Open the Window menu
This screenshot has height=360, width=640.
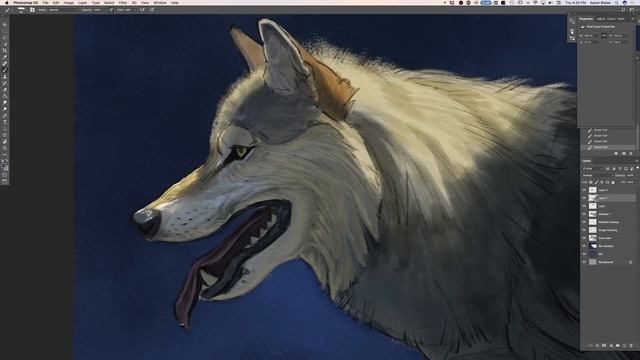[x=160, y=2]
